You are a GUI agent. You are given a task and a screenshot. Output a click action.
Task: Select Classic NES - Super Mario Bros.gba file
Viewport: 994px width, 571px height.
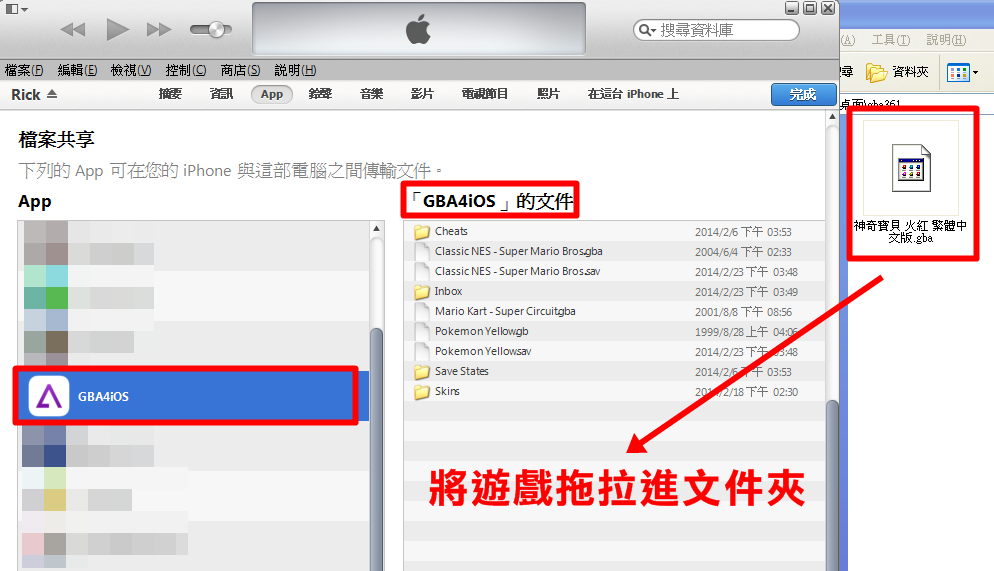[x=614, y=252]
